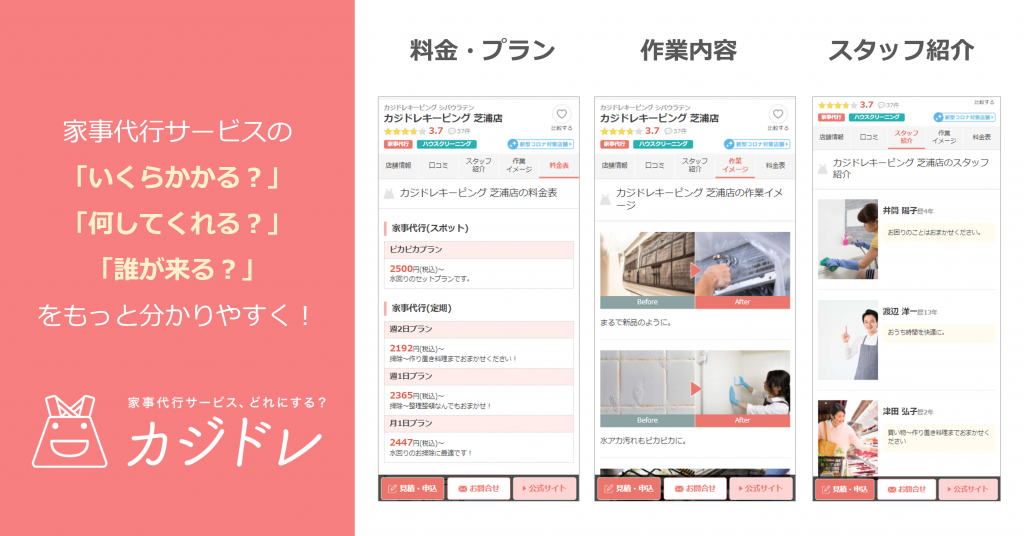Screen dimensions: 1024x536
Task: Click the 37件 review bubble in 作業イメージ screen
Action: 675,131
